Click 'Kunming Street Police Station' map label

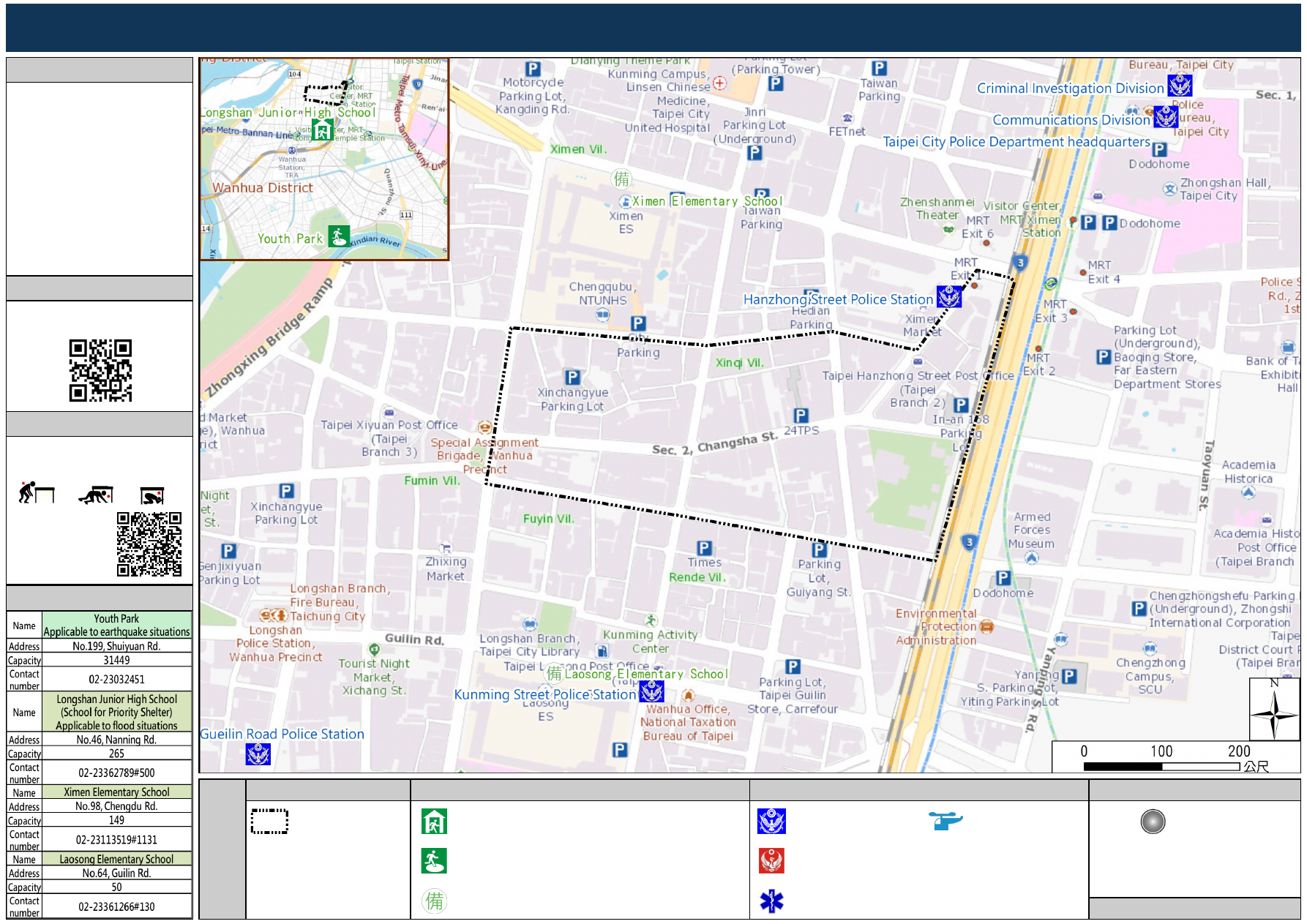point(545,694)
